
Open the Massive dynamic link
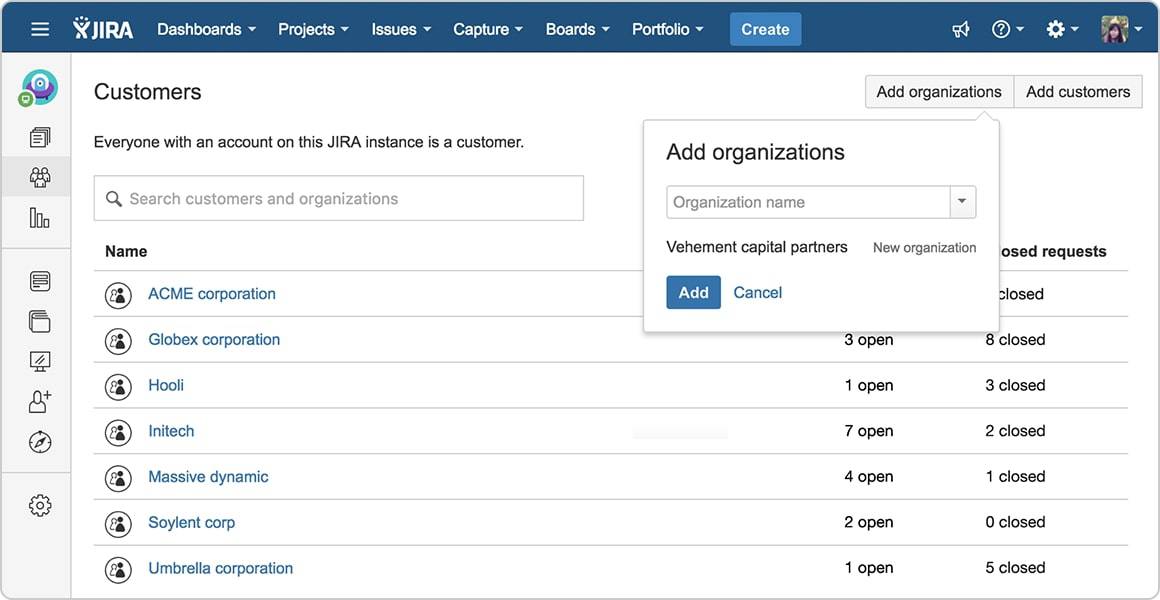pyautogui.click(x=208, y=477)
